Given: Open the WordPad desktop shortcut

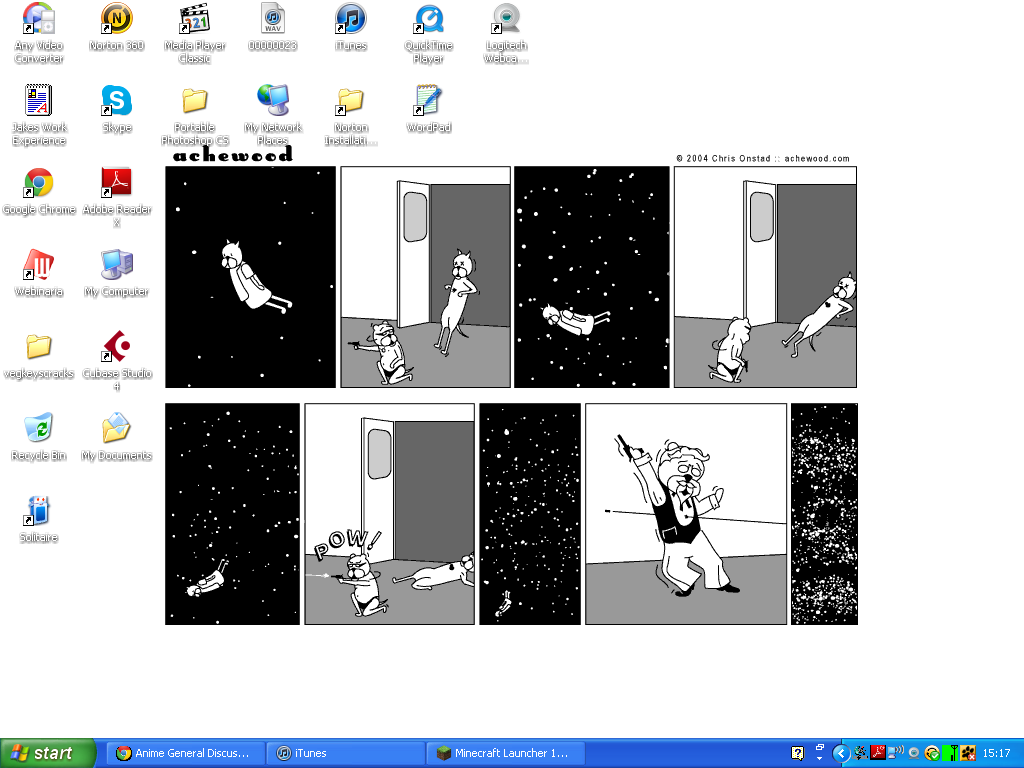Looking at the screenshot, I should (428, 109).
